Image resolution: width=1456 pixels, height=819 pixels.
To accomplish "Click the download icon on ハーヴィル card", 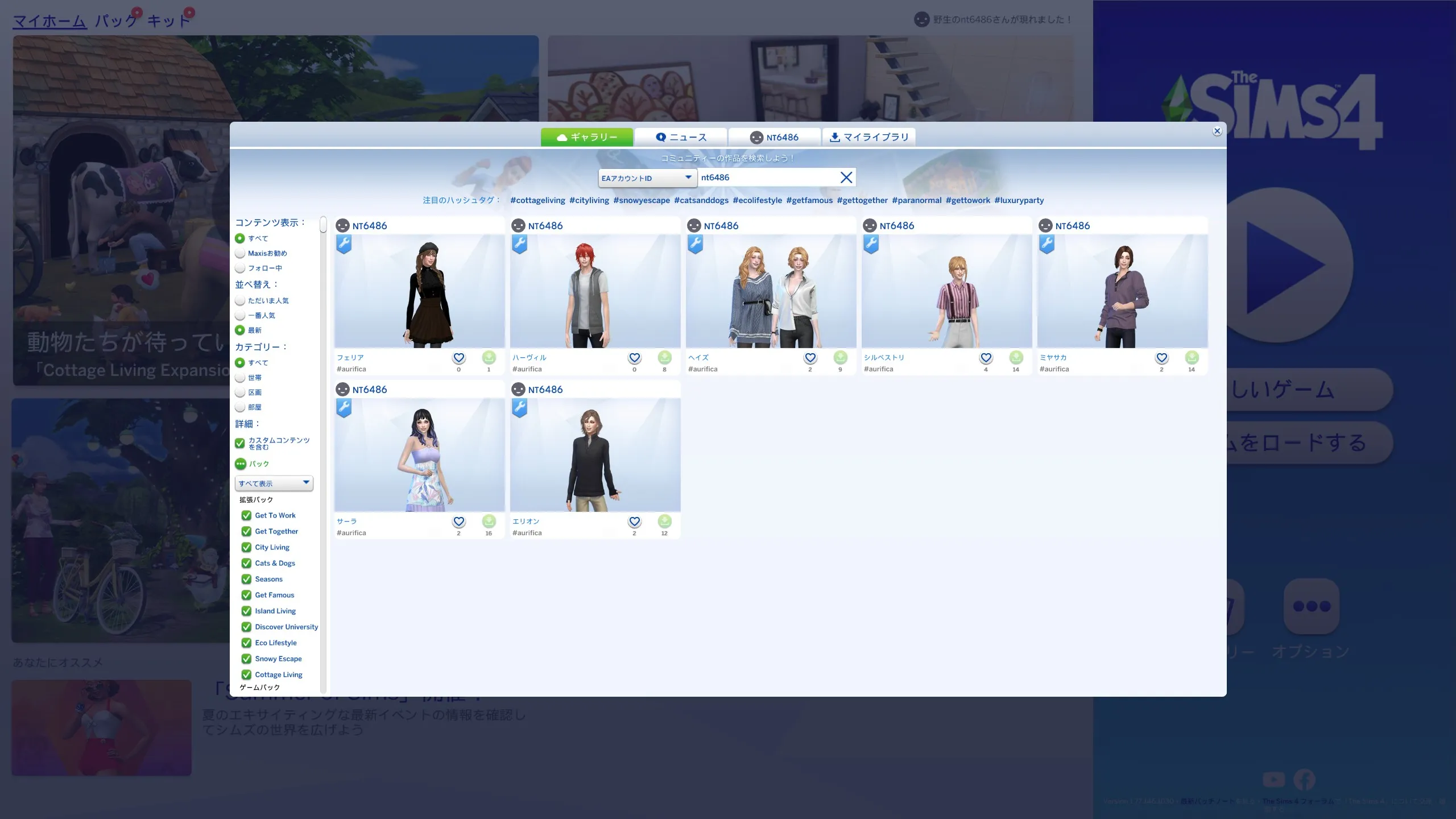I will (664, 358).
